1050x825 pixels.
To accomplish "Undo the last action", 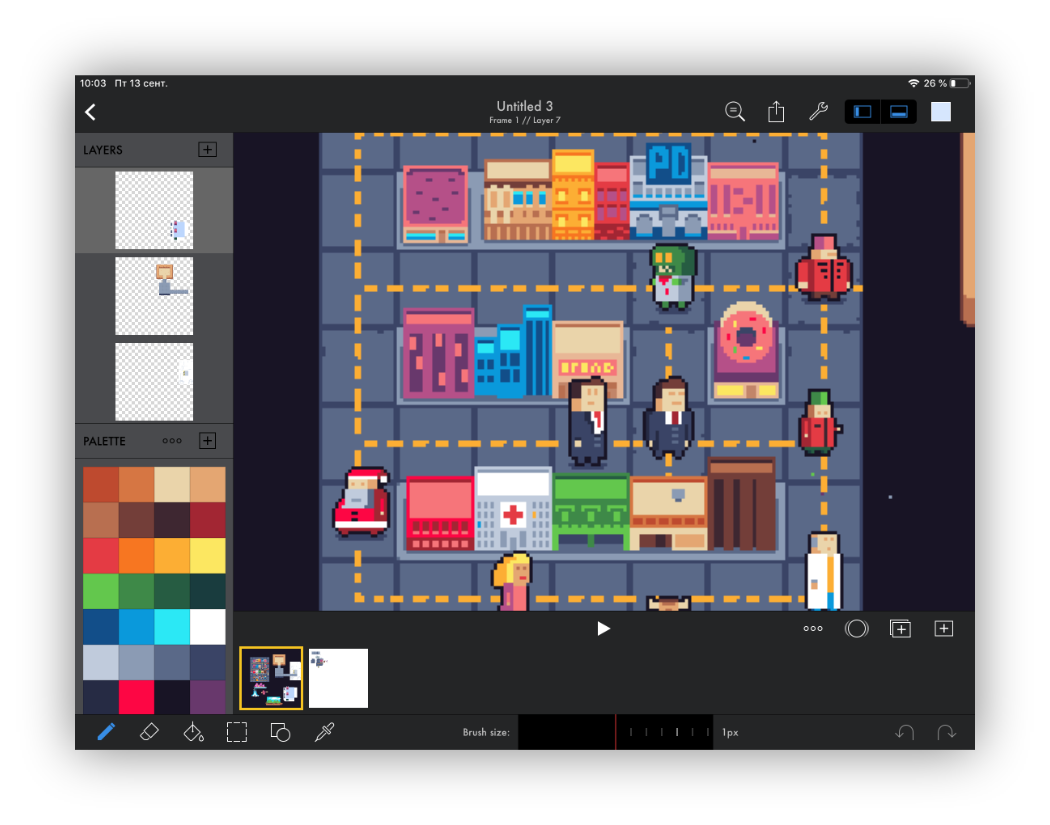I will (x=905, y=732).
